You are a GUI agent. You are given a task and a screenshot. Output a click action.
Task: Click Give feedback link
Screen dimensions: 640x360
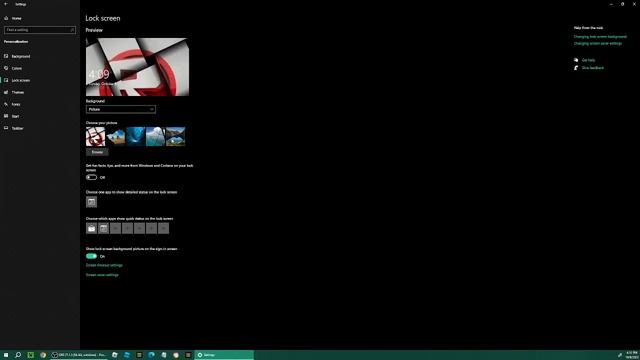593,68
